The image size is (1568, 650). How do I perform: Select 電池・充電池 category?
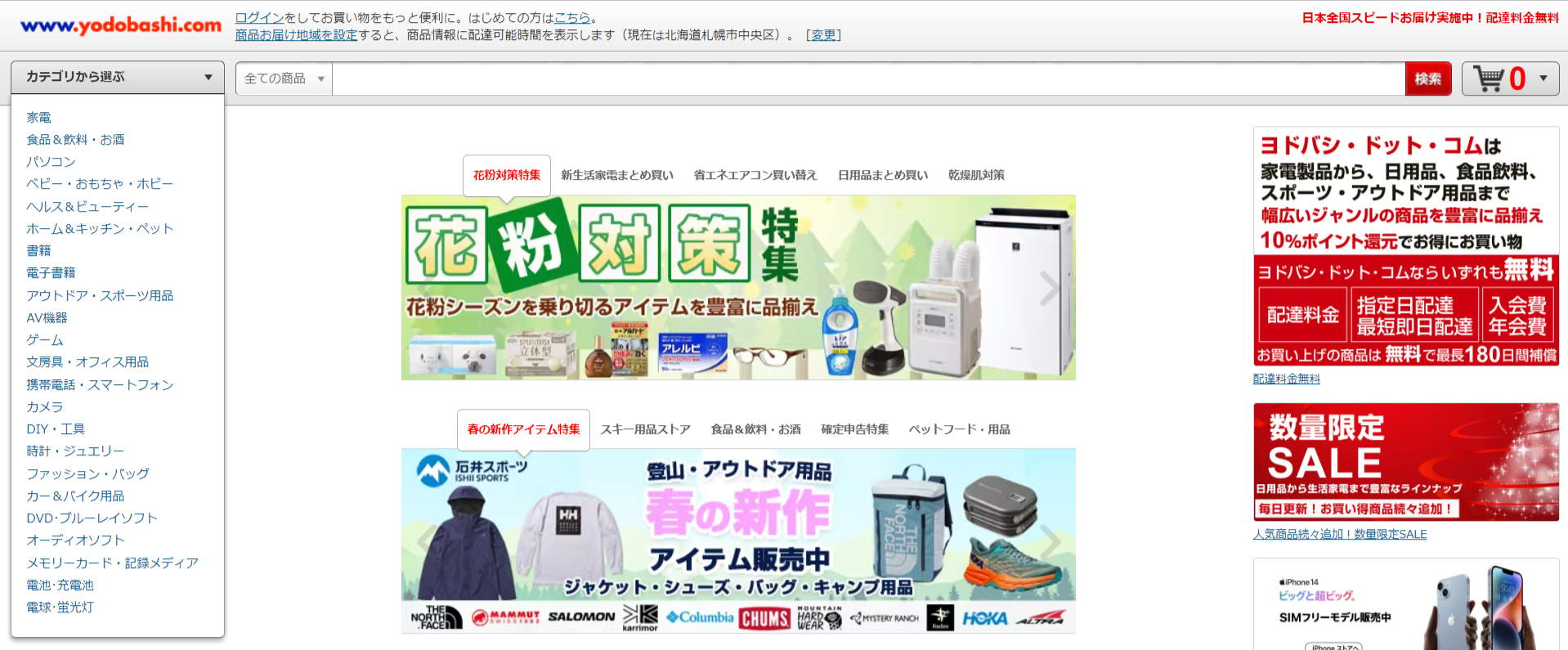click(x=60, y=585)
